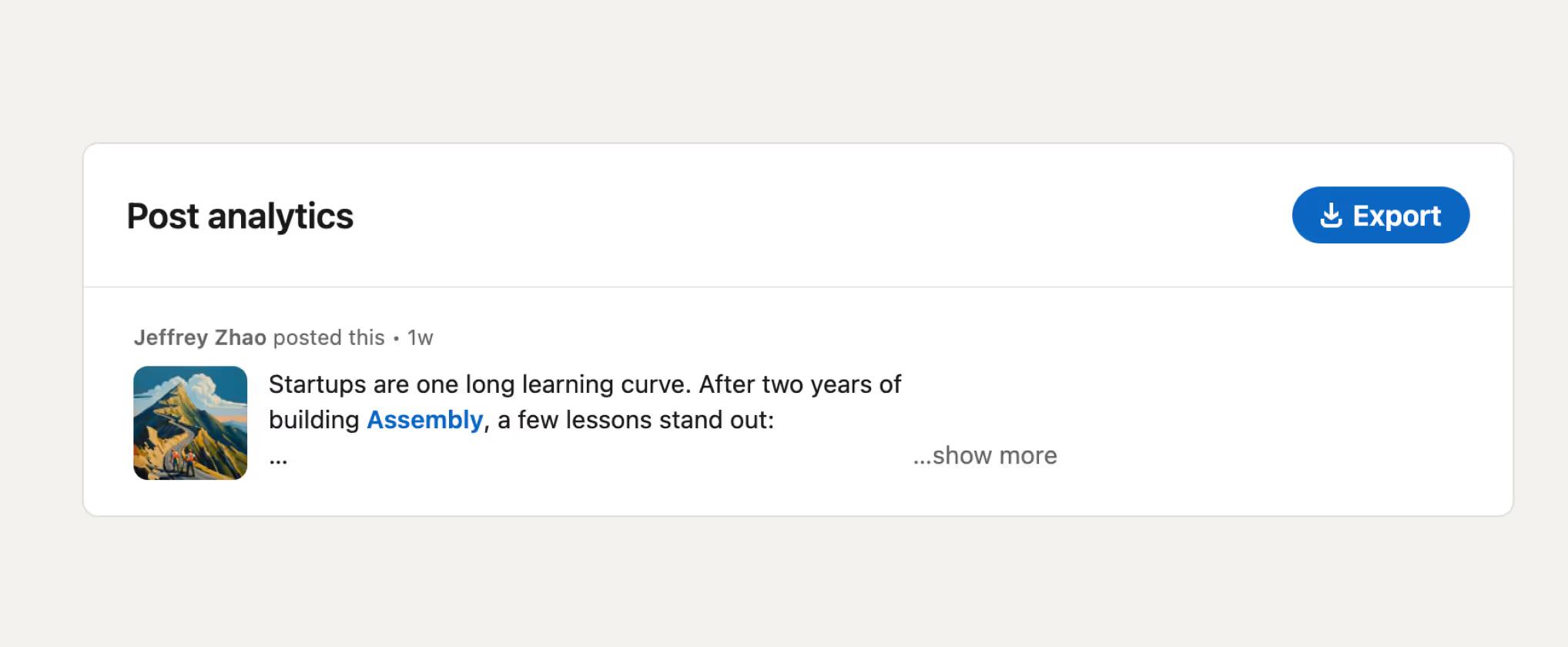1568x647 pixels.
Task: Click the 1w post timestamp
Action: coord(420,337)
